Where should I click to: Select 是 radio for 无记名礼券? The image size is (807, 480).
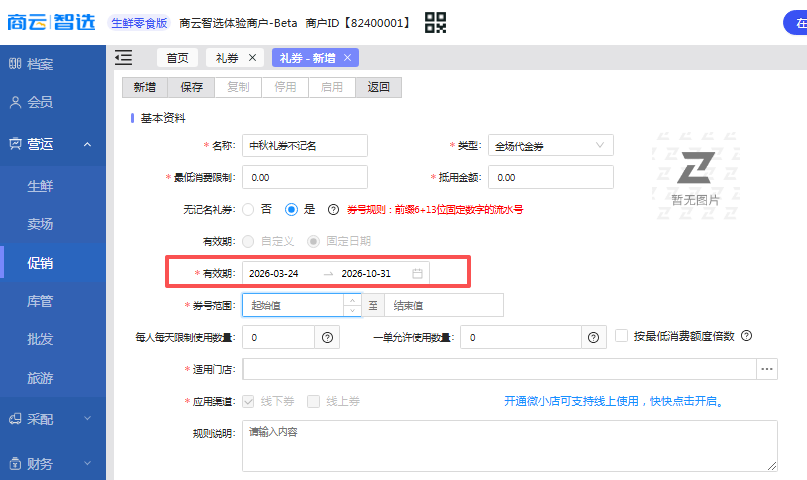(x=291, y=210)
